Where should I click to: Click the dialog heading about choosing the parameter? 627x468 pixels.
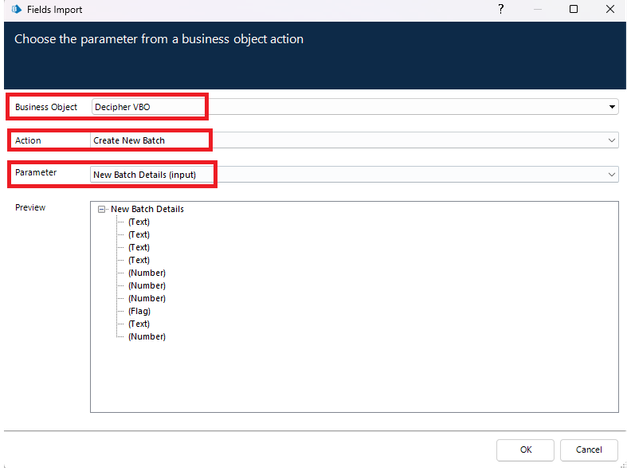(159, 39)
